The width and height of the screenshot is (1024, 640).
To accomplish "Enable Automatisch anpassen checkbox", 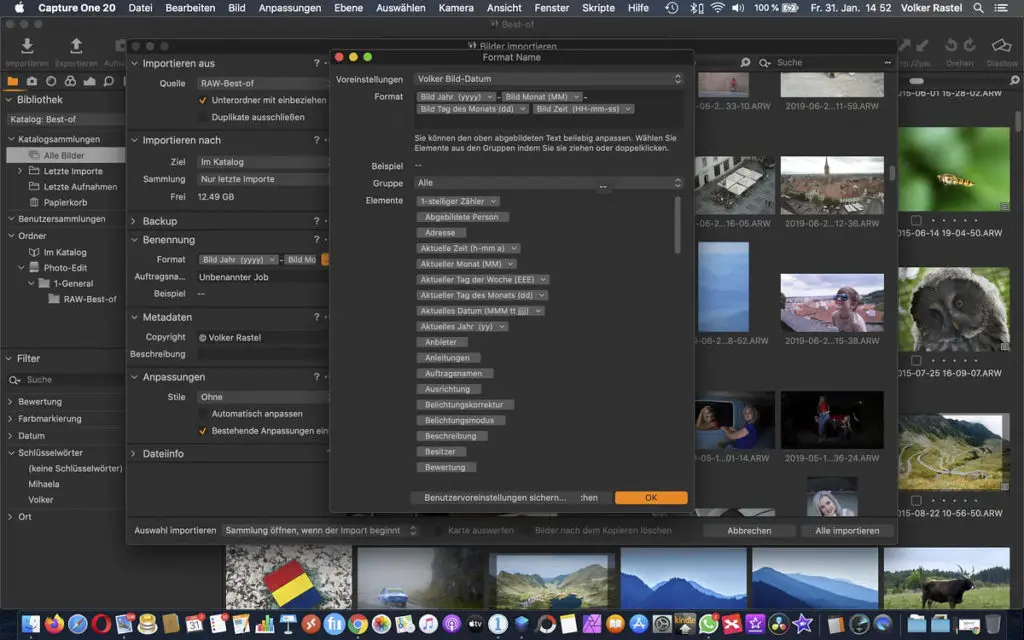I will 202,414.
